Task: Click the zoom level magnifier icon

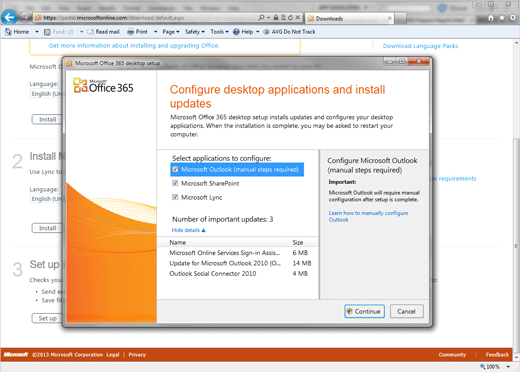Action: pyautogui.click(x=482, y=367)
